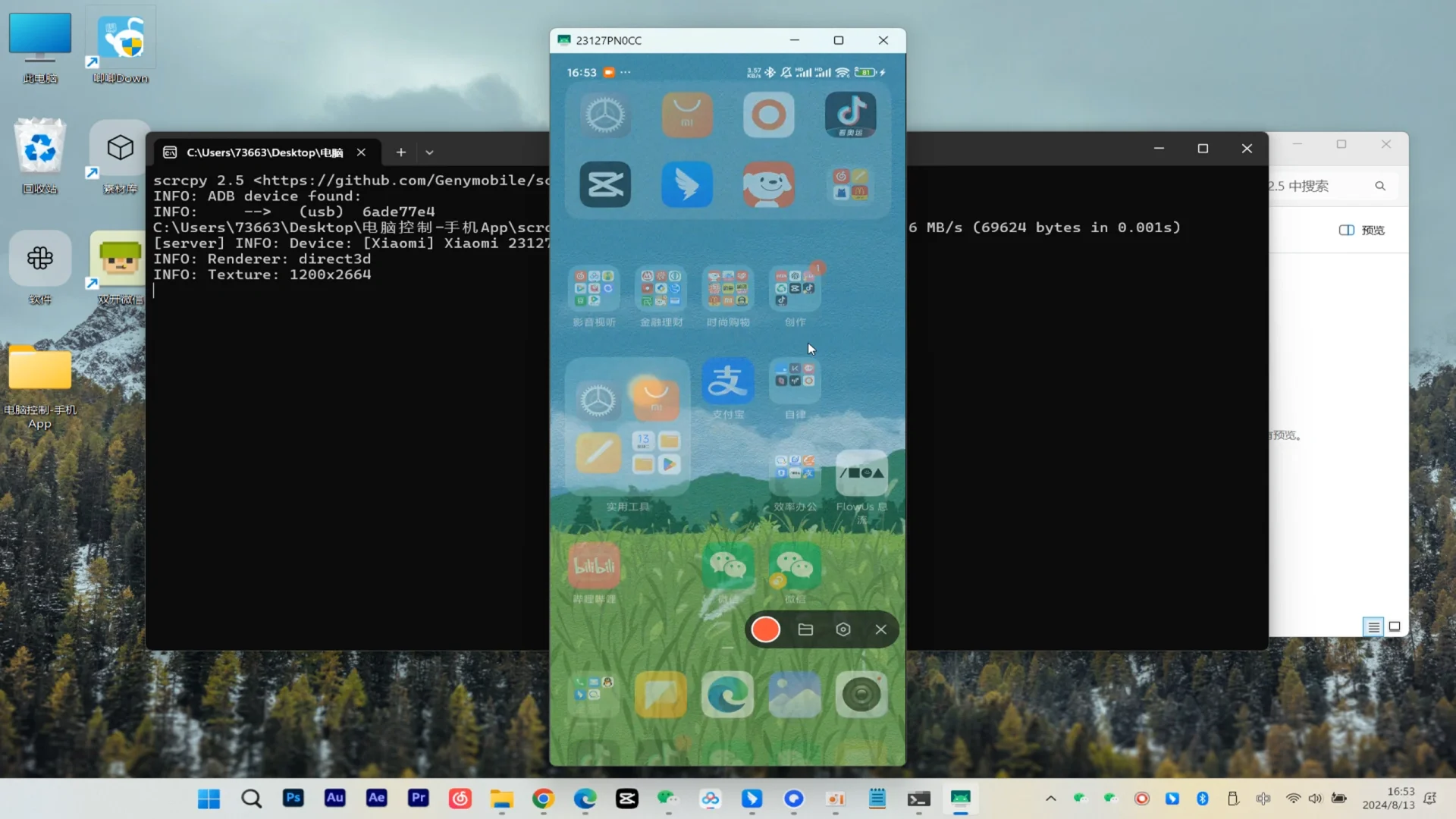Open the 影音视听 app folder
Screen dimensions: 1456x819
click(x=594, y=289)
